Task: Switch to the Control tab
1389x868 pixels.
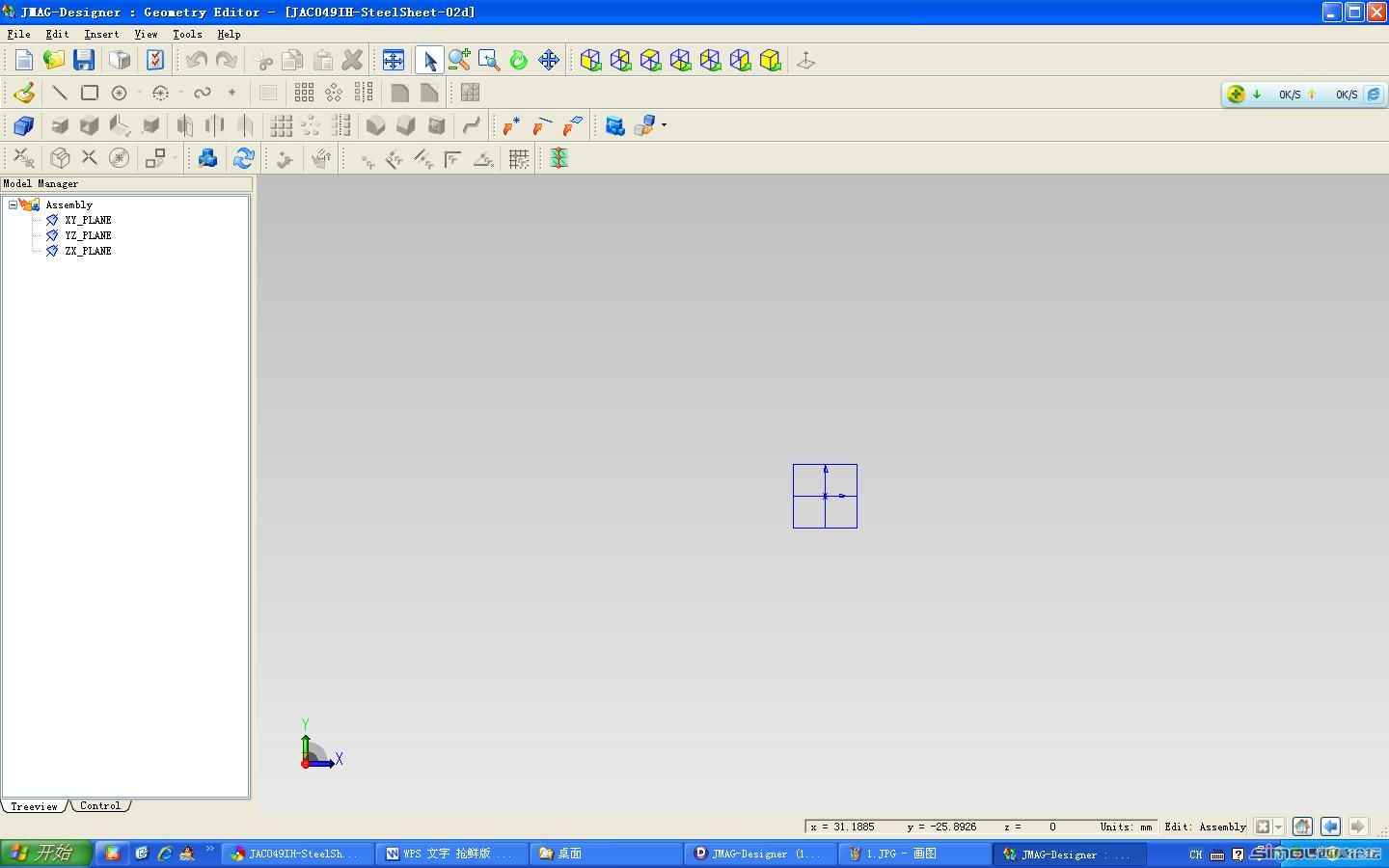Action: click(100, 806)
